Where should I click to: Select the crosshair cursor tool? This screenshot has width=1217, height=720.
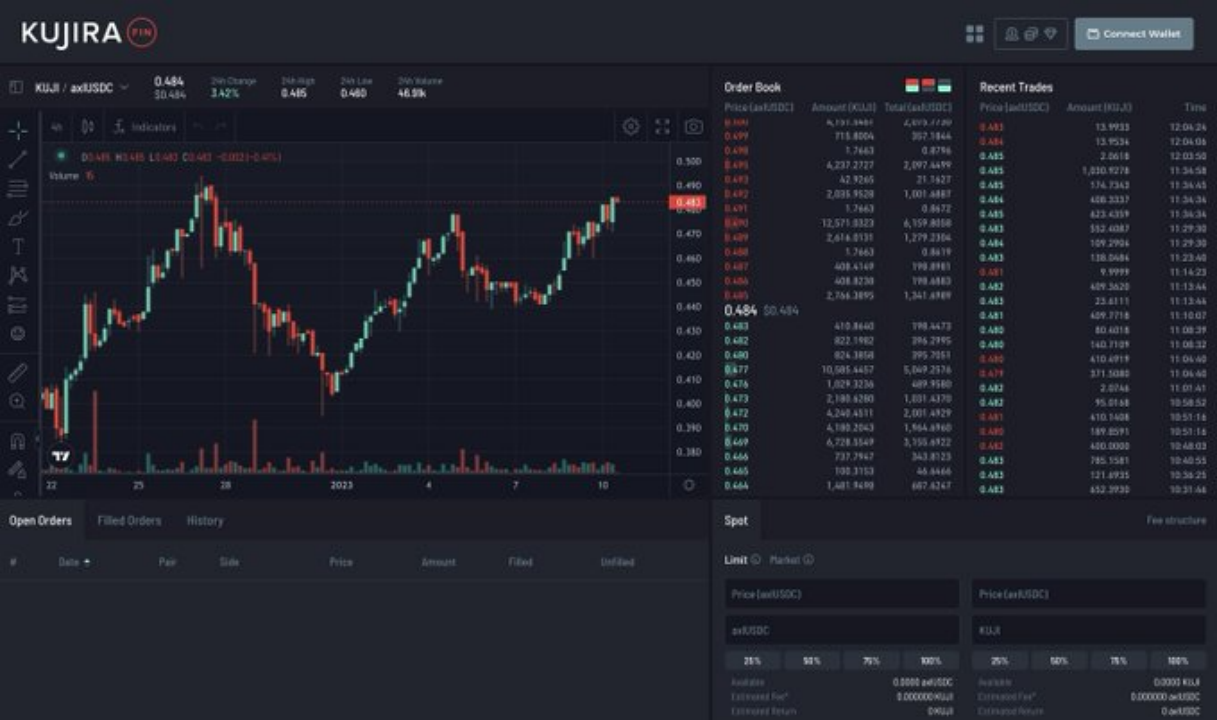17,131
